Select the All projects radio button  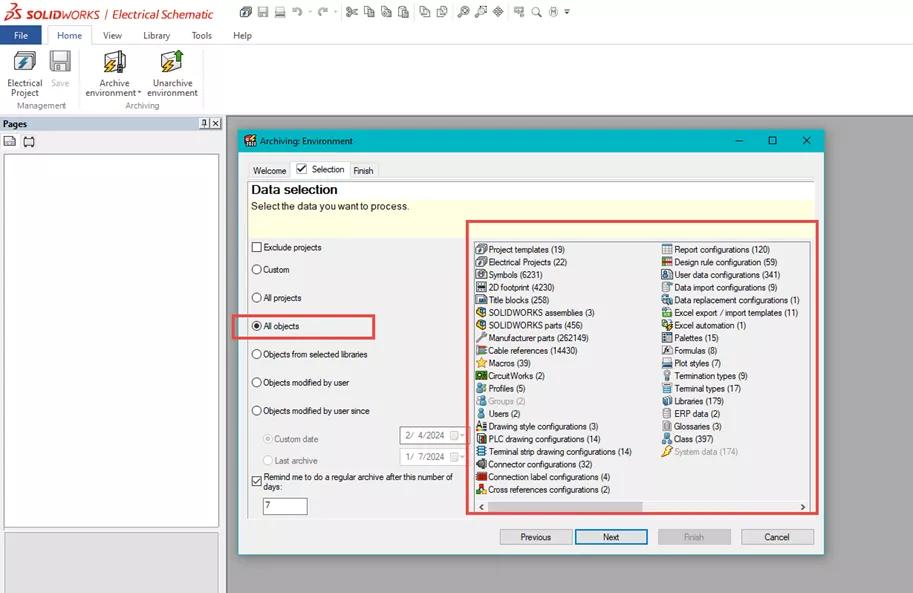point(257,298)
